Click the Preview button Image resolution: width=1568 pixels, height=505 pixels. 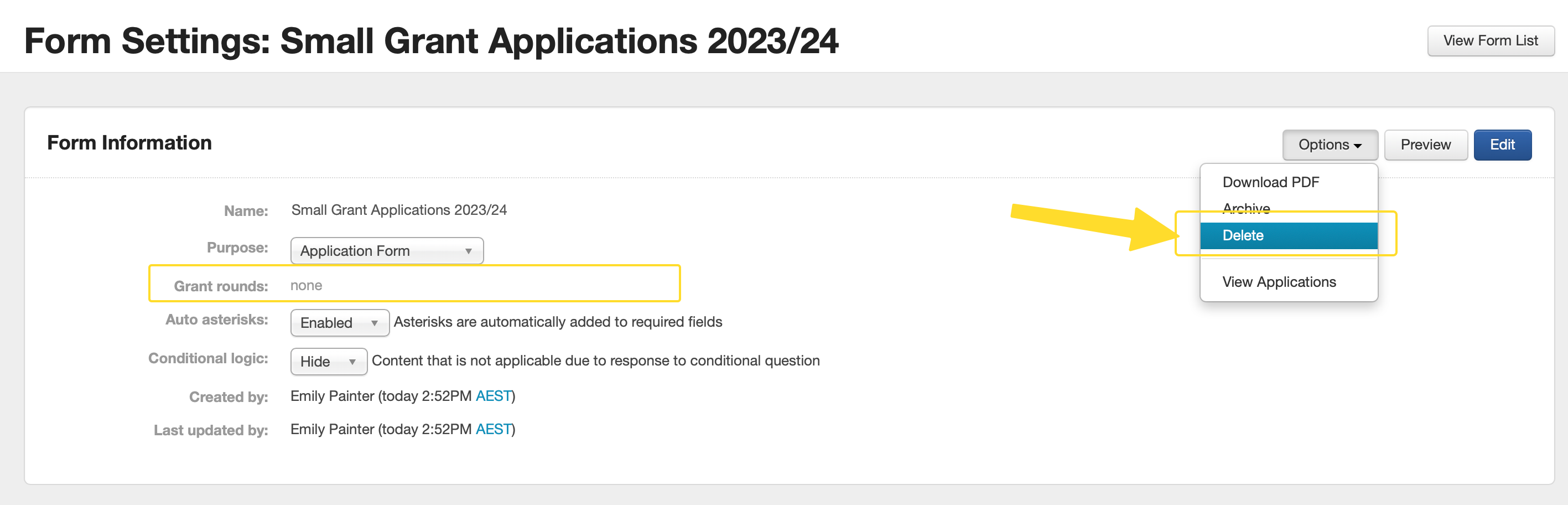1425,145
